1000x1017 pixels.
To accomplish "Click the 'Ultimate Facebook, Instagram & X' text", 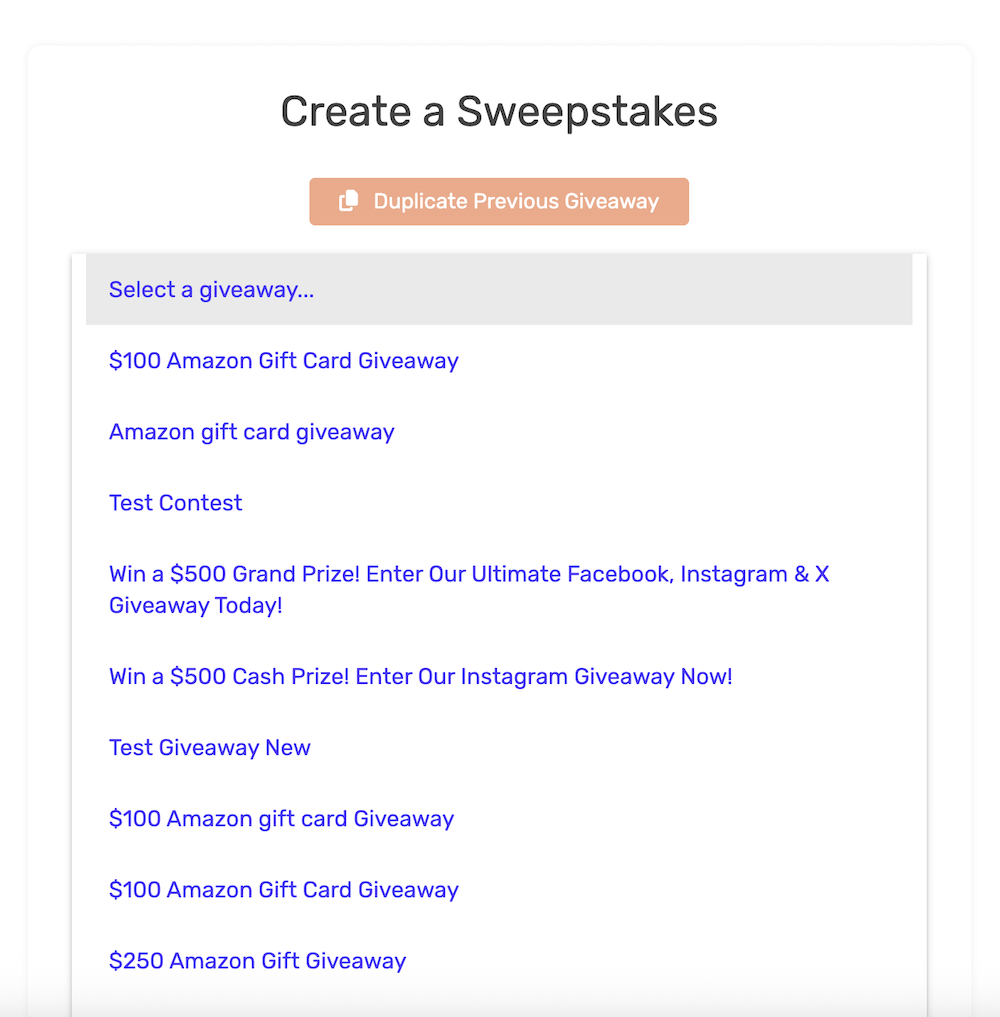I will point(650,575).
